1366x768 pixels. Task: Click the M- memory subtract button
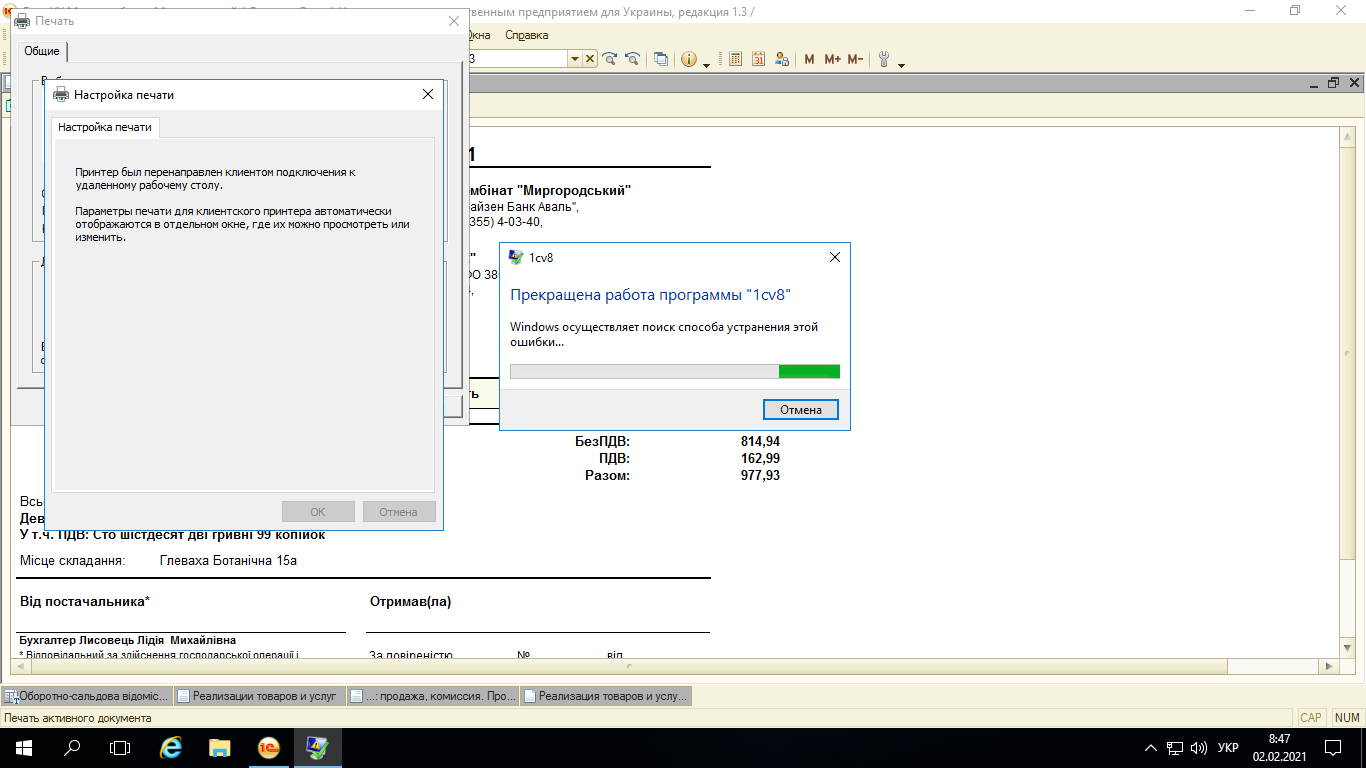pyautogui.click(x=855, y=59)
